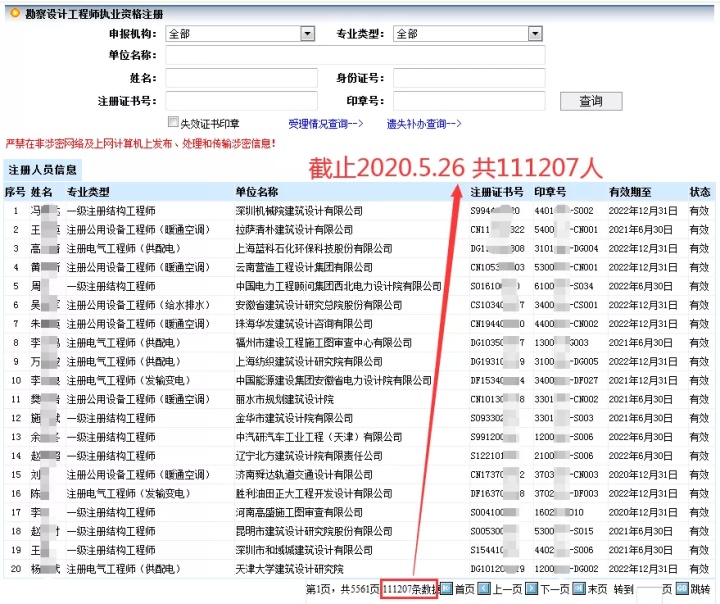Click the page summary text 第1页，共5561页
The height and width of the screenshot is (604, 720).
343,589
